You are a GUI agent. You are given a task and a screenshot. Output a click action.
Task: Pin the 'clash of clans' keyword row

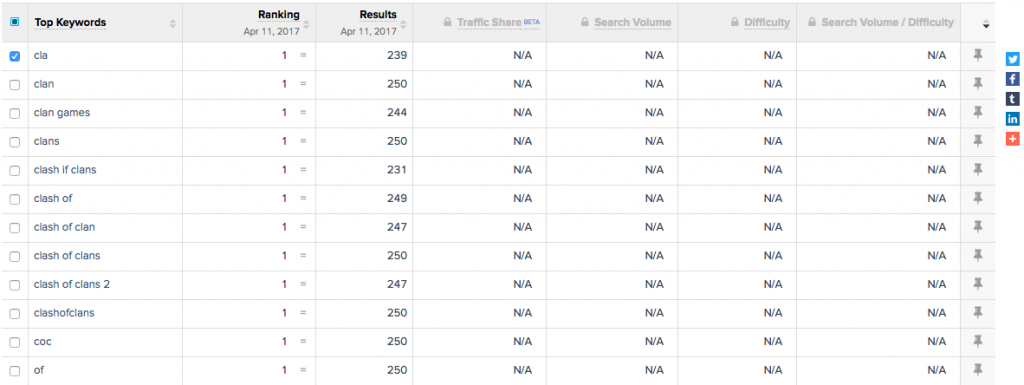click(978, 256)
